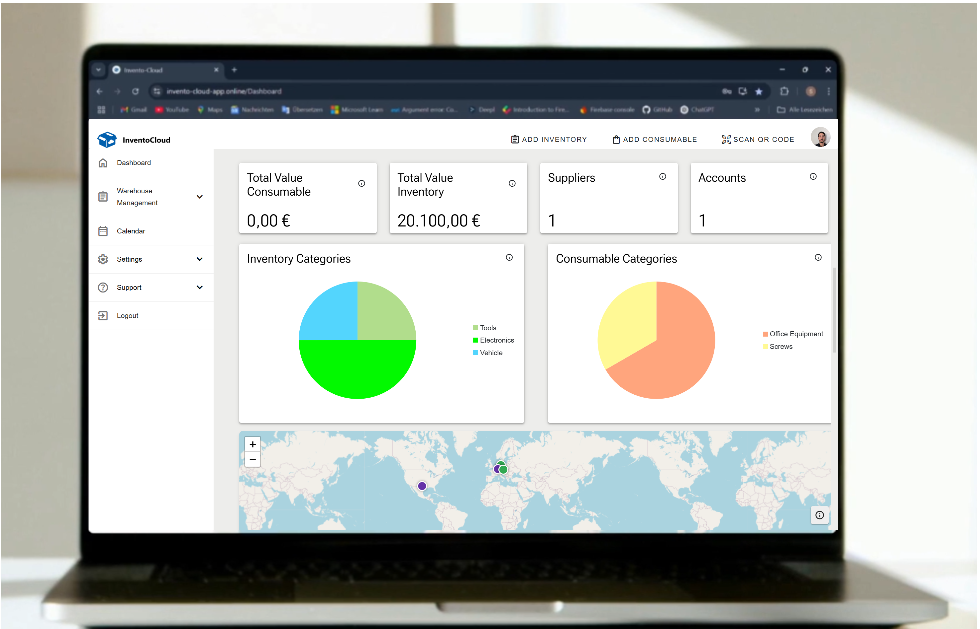The height and width of the screenshot is (629, 980).
Task: Expand the Settings chevron
Action: coord(199,259)
